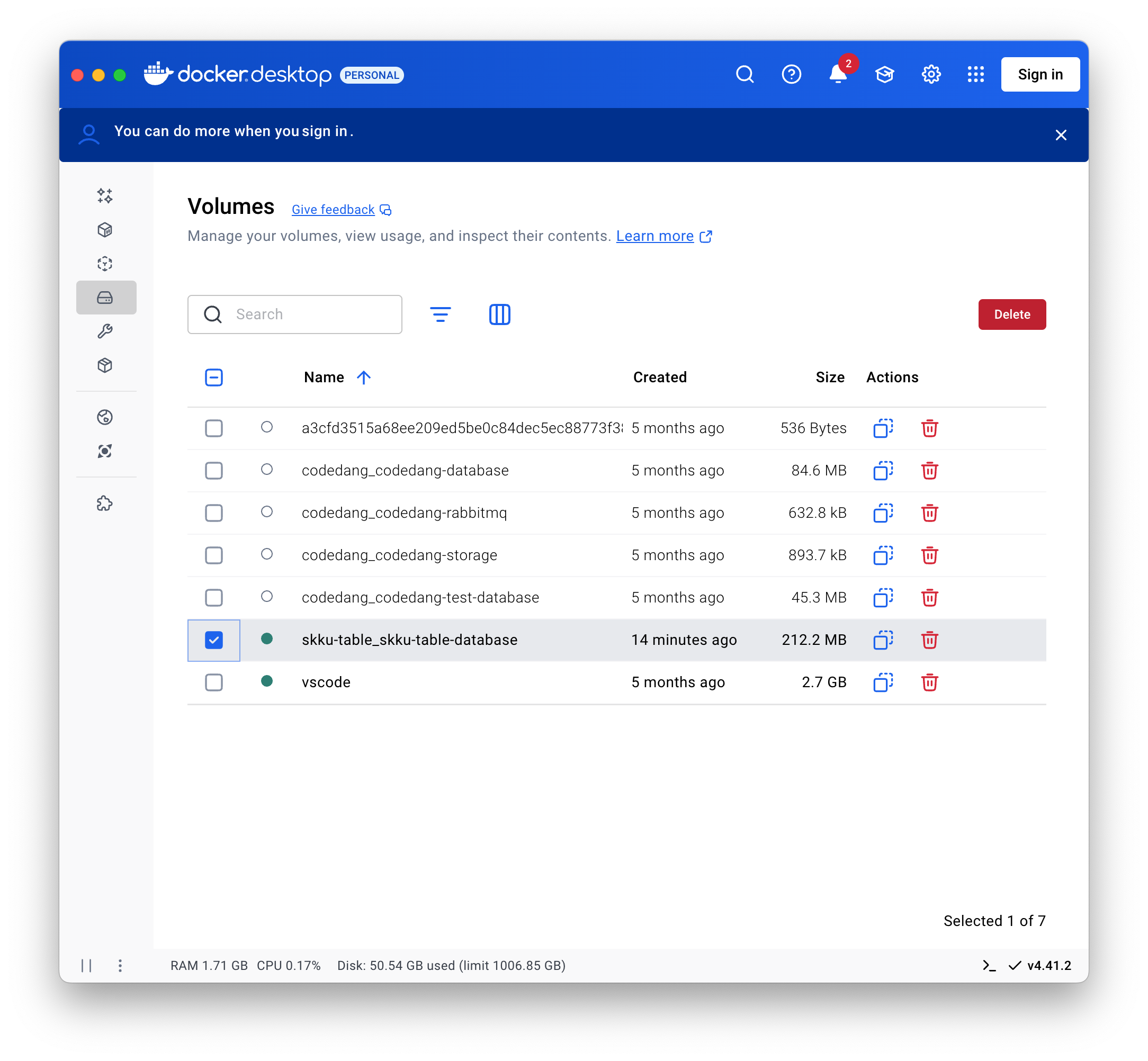Image resolution: width=1148 pixels, height=1061 pixels.
Task: Delete vscode volume with trash icon
Action: (x=929, y=682)
